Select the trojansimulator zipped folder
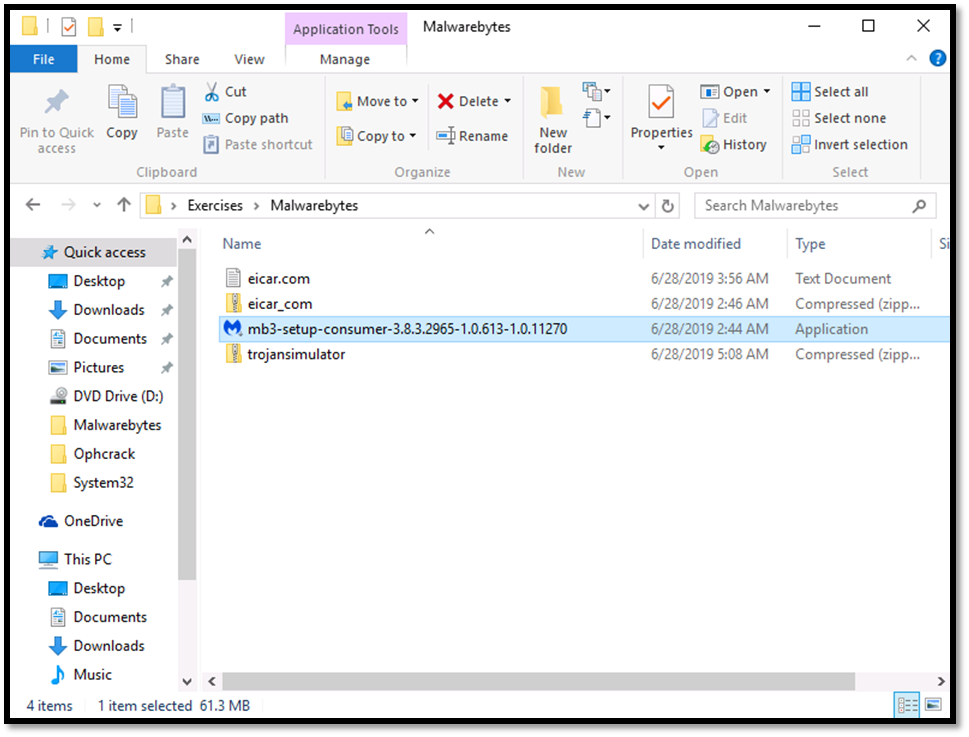This screenshot has width=969, height=737. tap(584, 354)
